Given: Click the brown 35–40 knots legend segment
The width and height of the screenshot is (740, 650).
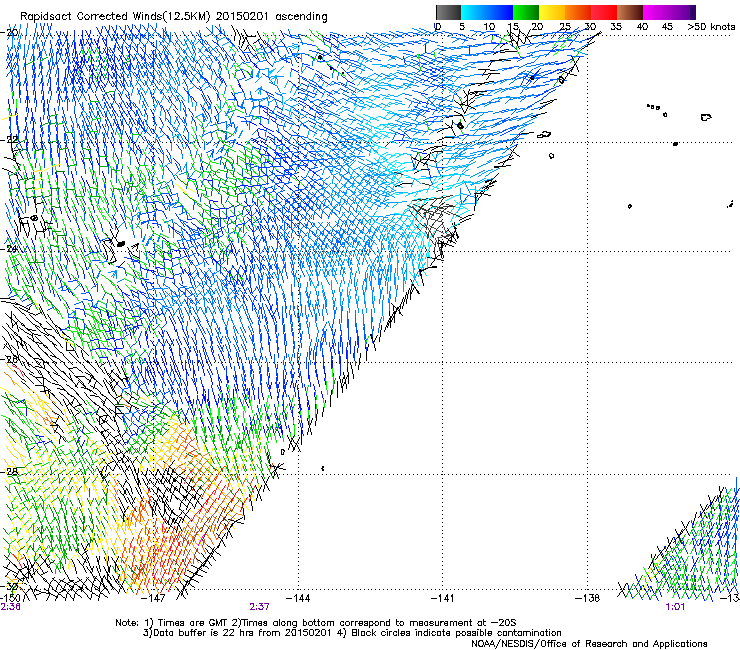Looking at the screenshot, I should click(x=630, y=12).
